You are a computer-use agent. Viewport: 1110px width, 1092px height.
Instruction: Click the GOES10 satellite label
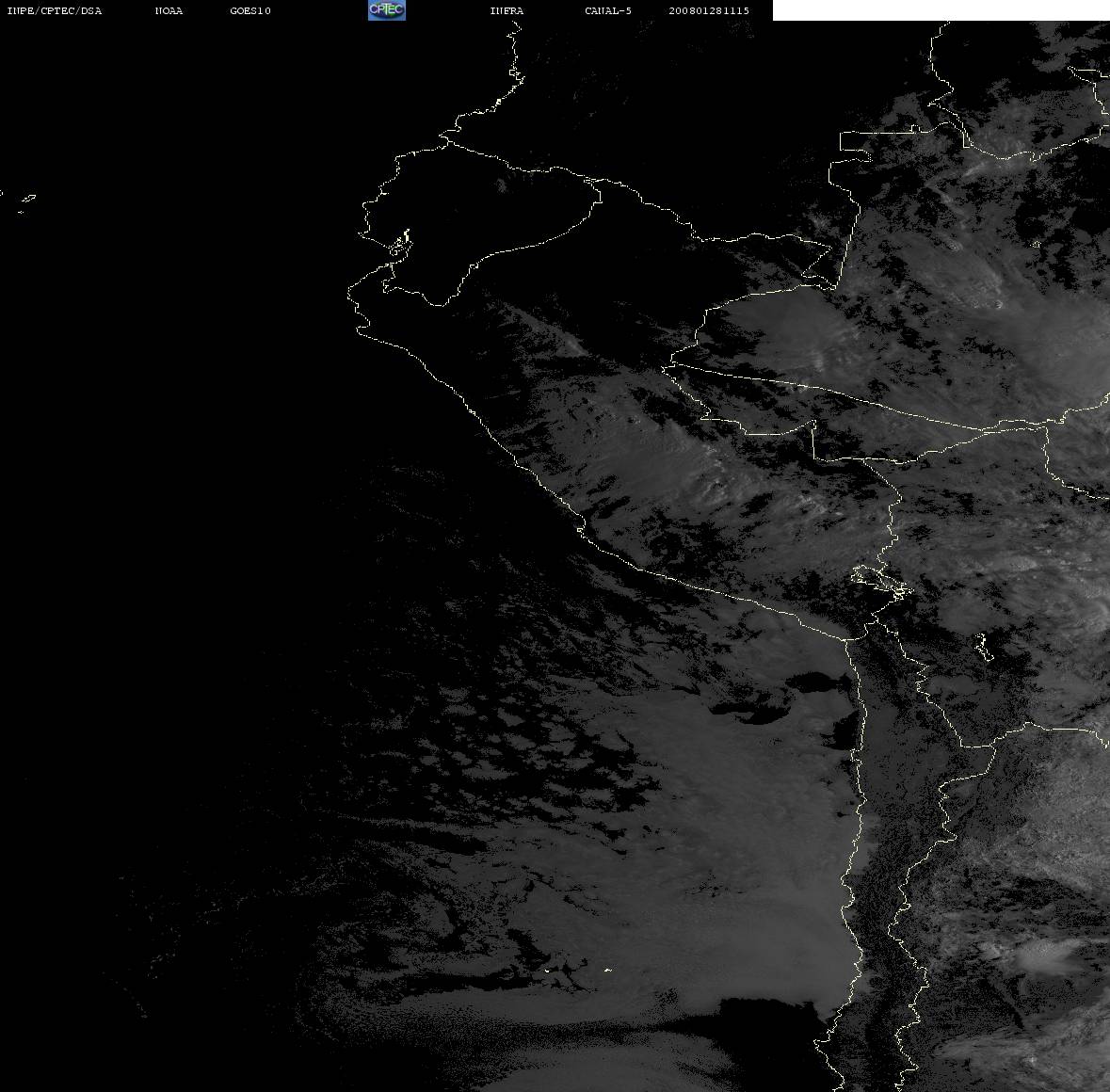(x=250, y=10)
